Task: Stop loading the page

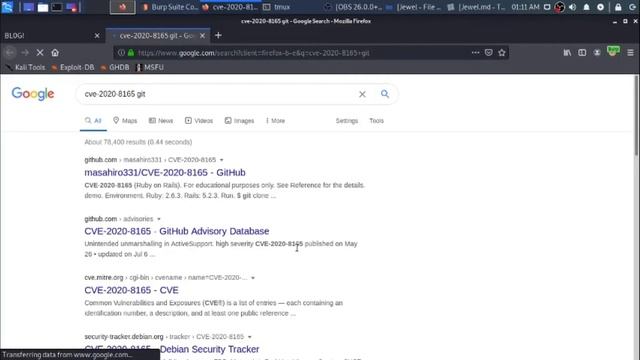Action: click(40, 53)
